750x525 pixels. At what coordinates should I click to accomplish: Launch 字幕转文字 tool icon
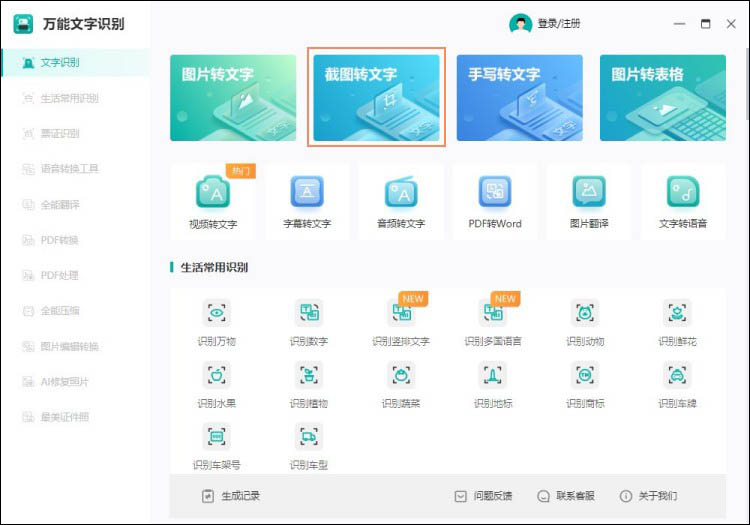pos(307,192)
